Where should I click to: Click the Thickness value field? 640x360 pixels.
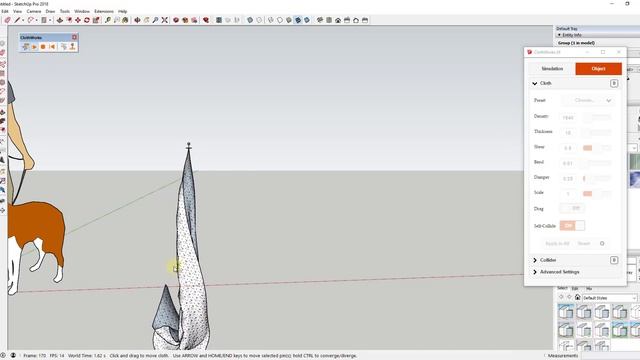click(x=568, y=133)
